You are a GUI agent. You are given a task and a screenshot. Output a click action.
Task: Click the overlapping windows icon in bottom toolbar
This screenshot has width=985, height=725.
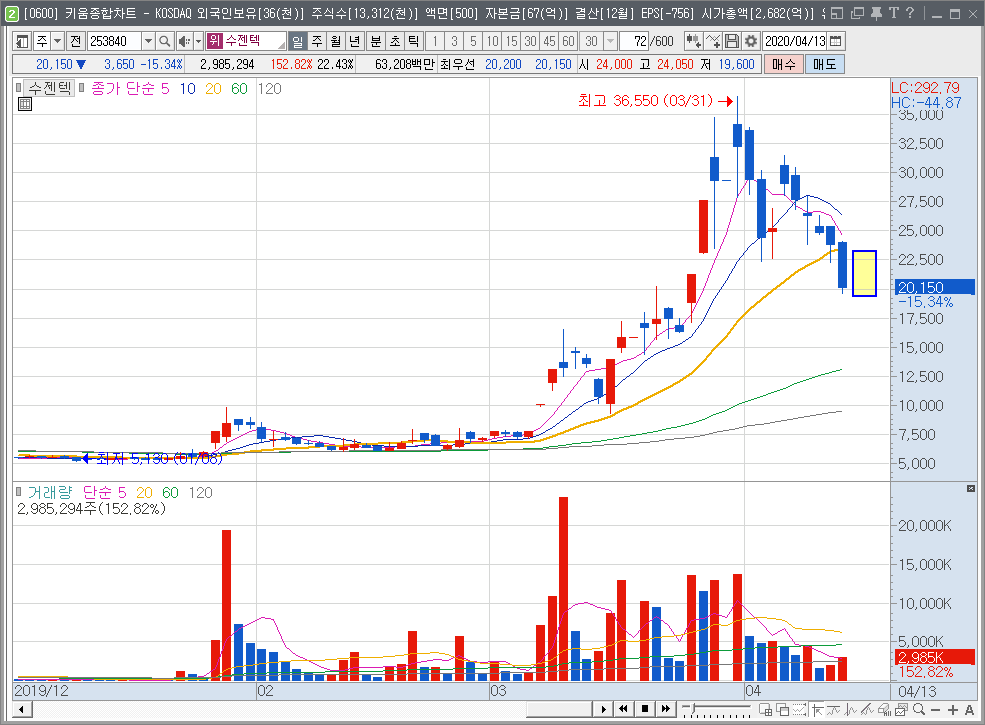(782, 710)
